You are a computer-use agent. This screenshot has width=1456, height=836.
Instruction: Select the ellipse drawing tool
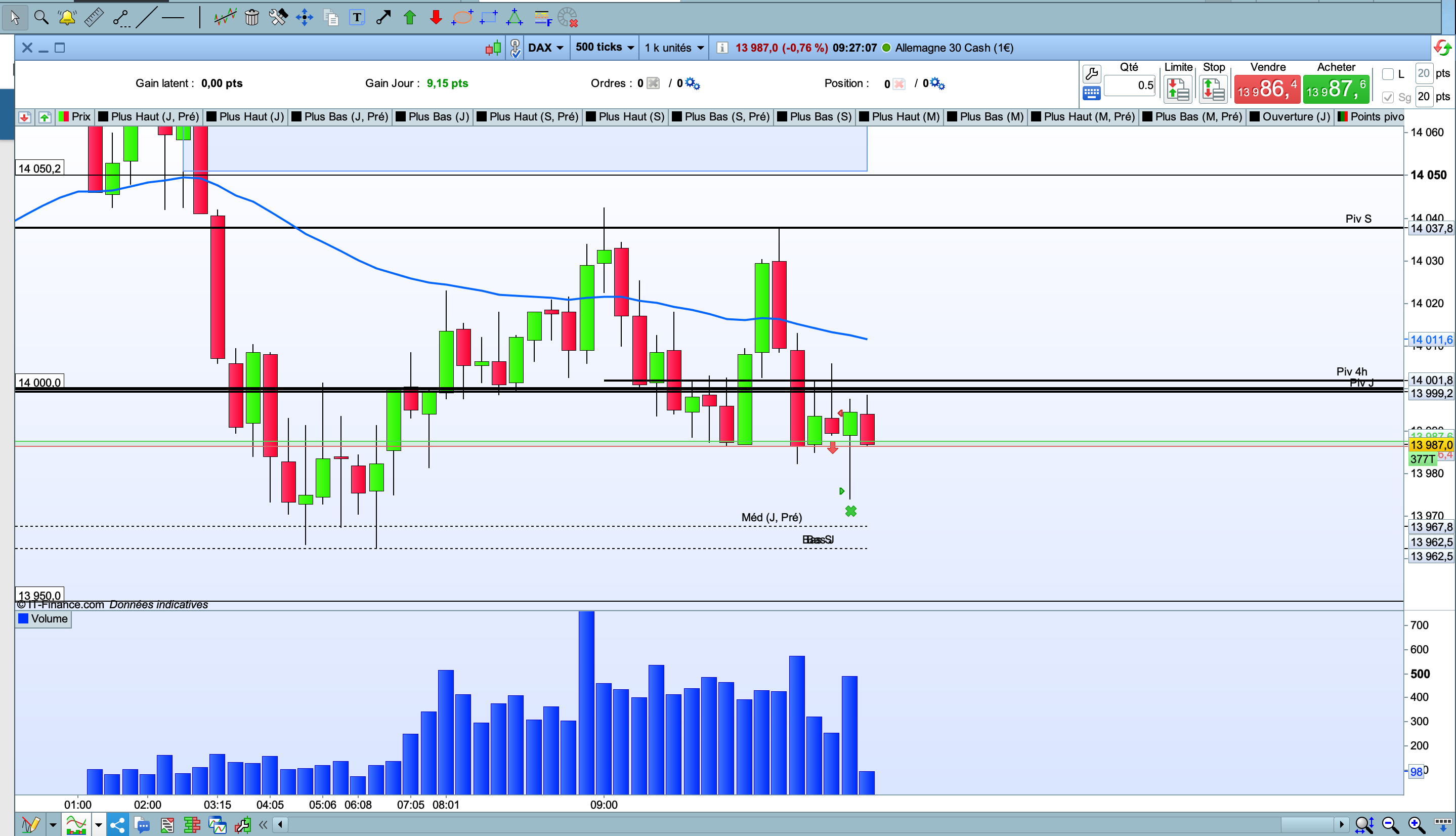click(x=462, y=17)
